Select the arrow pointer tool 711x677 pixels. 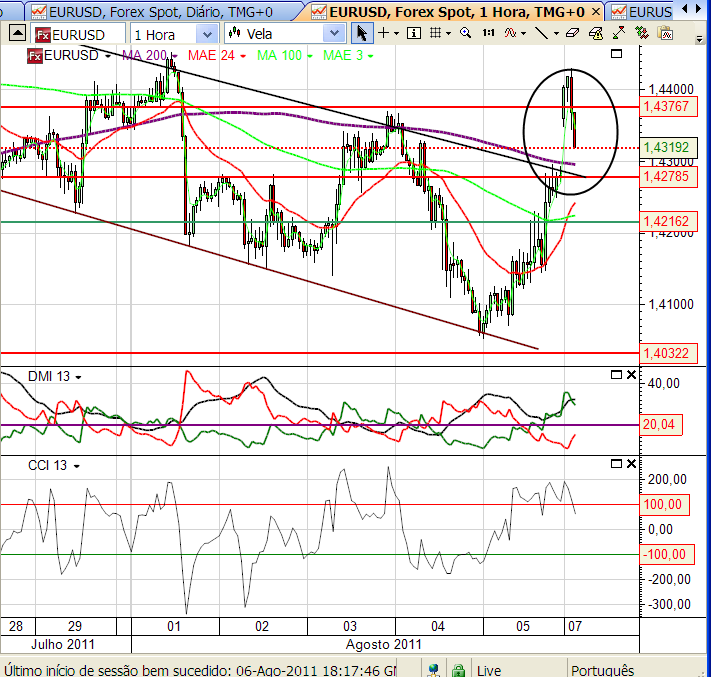361,34
